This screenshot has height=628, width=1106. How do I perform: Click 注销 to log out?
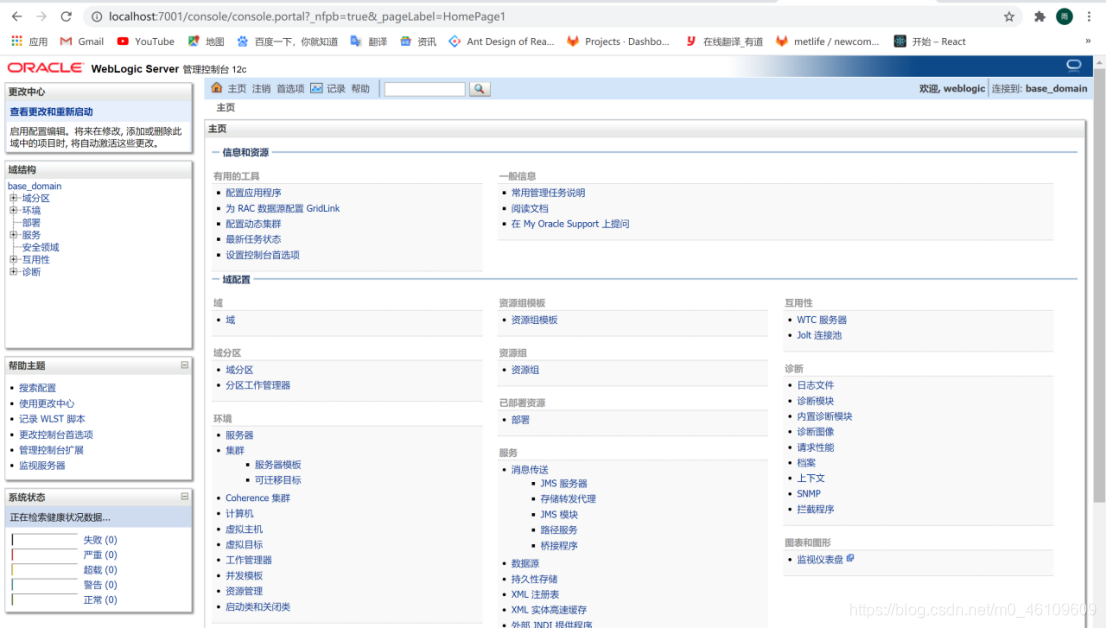[x=261, y=89]
